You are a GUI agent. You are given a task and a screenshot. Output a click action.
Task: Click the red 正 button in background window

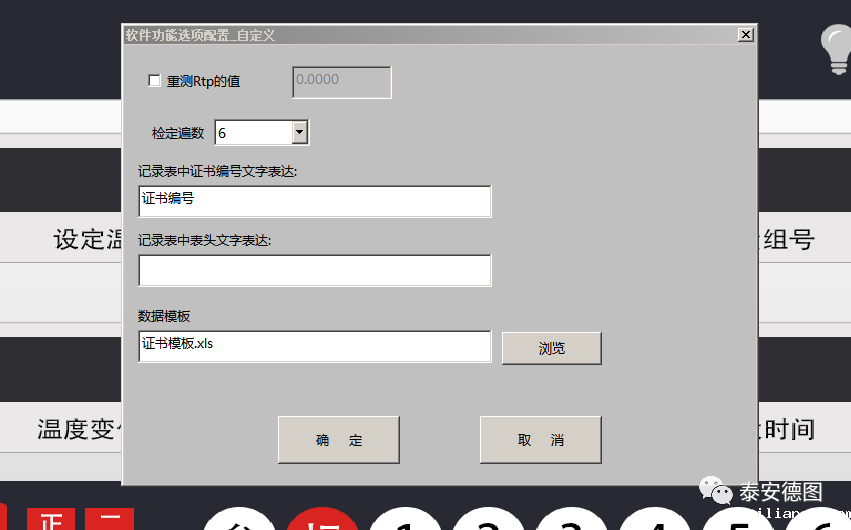click(x=50, y=519)
